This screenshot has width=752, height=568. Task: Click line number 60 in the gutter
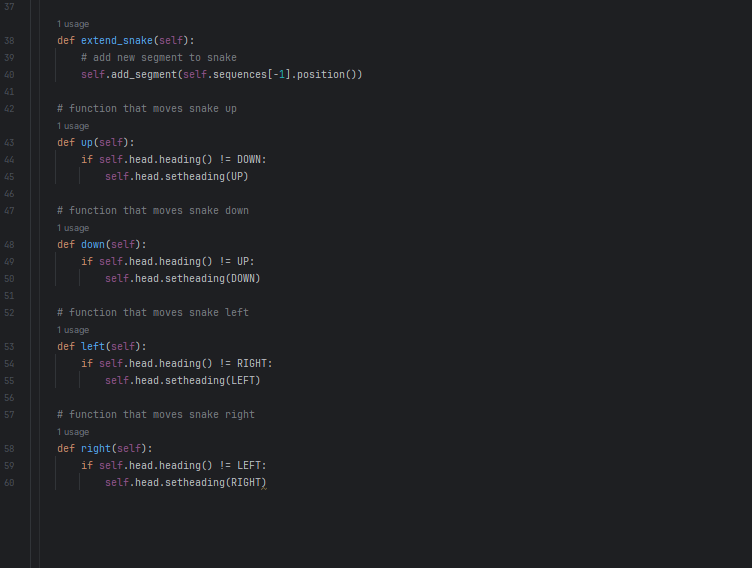click(x=9, y=482)
